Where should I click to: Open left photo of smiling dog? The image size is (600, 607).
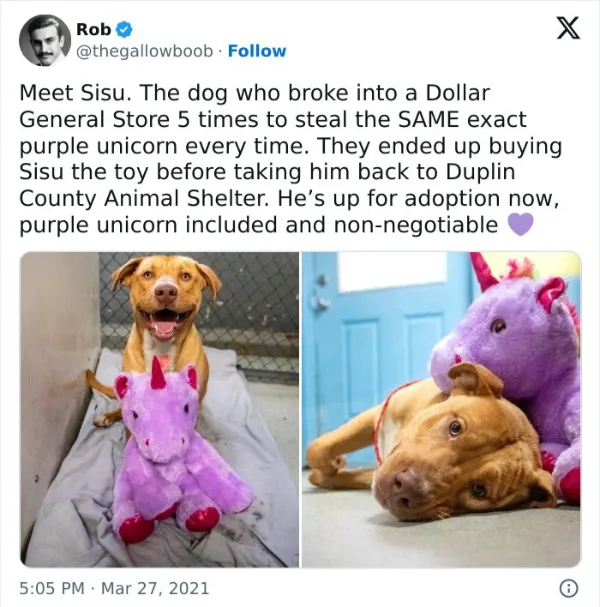tap(159, 409)
